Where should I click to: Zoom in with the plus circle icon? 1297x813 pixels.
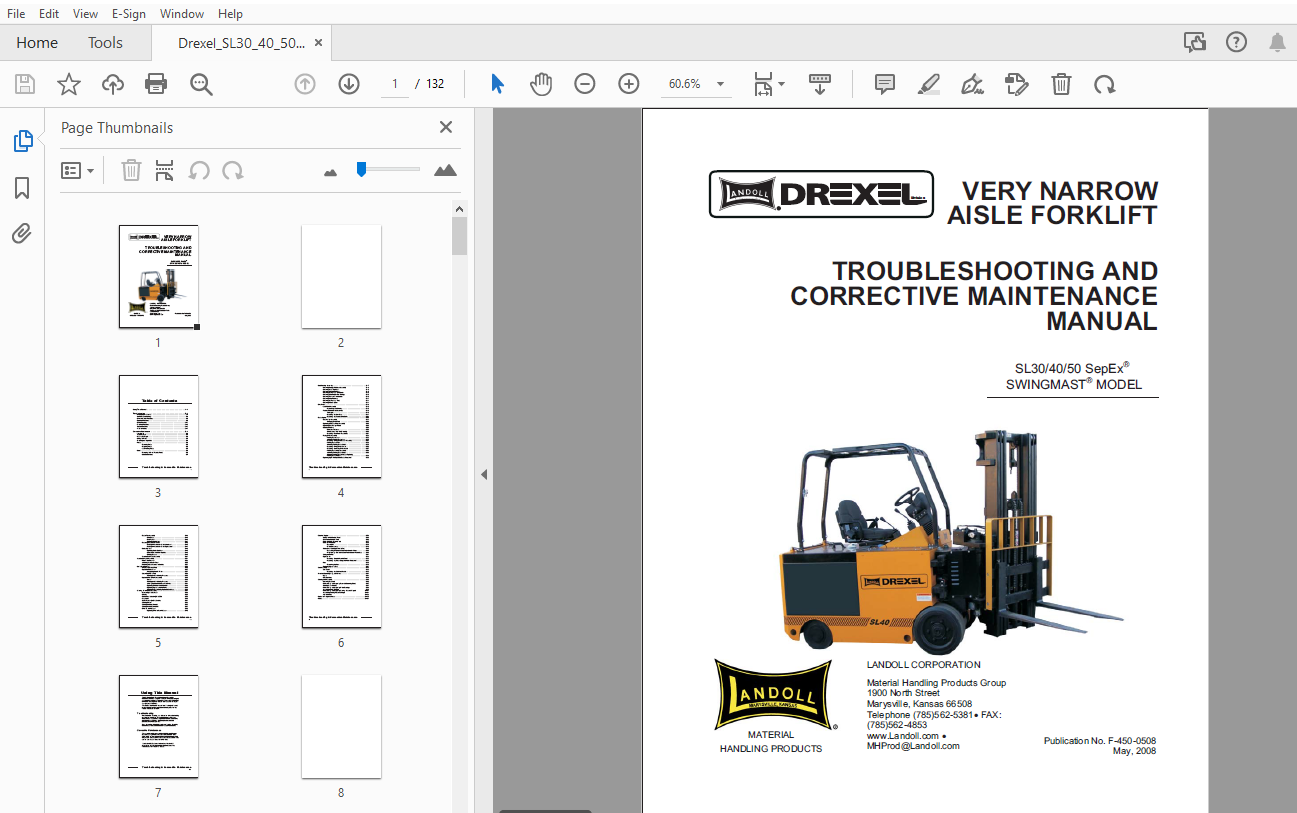[x=628, y=84]
